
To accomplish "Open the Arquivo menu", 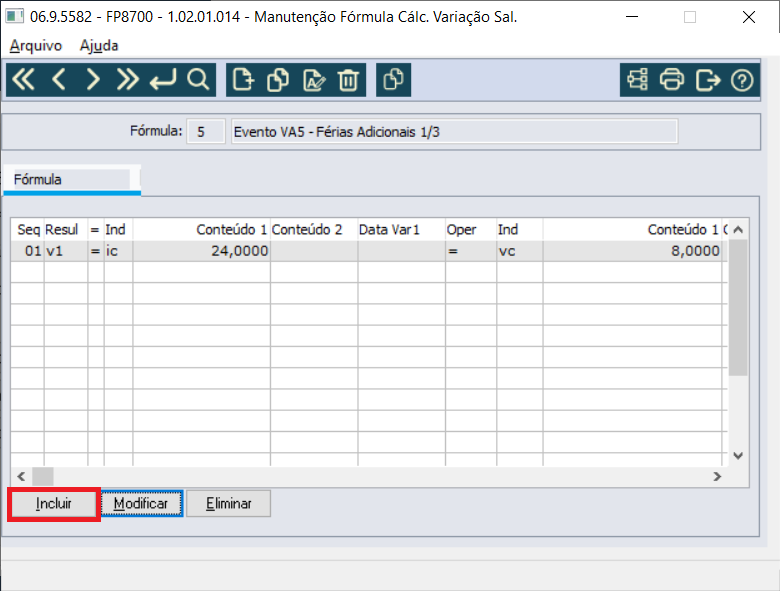I will coord(36,46).
